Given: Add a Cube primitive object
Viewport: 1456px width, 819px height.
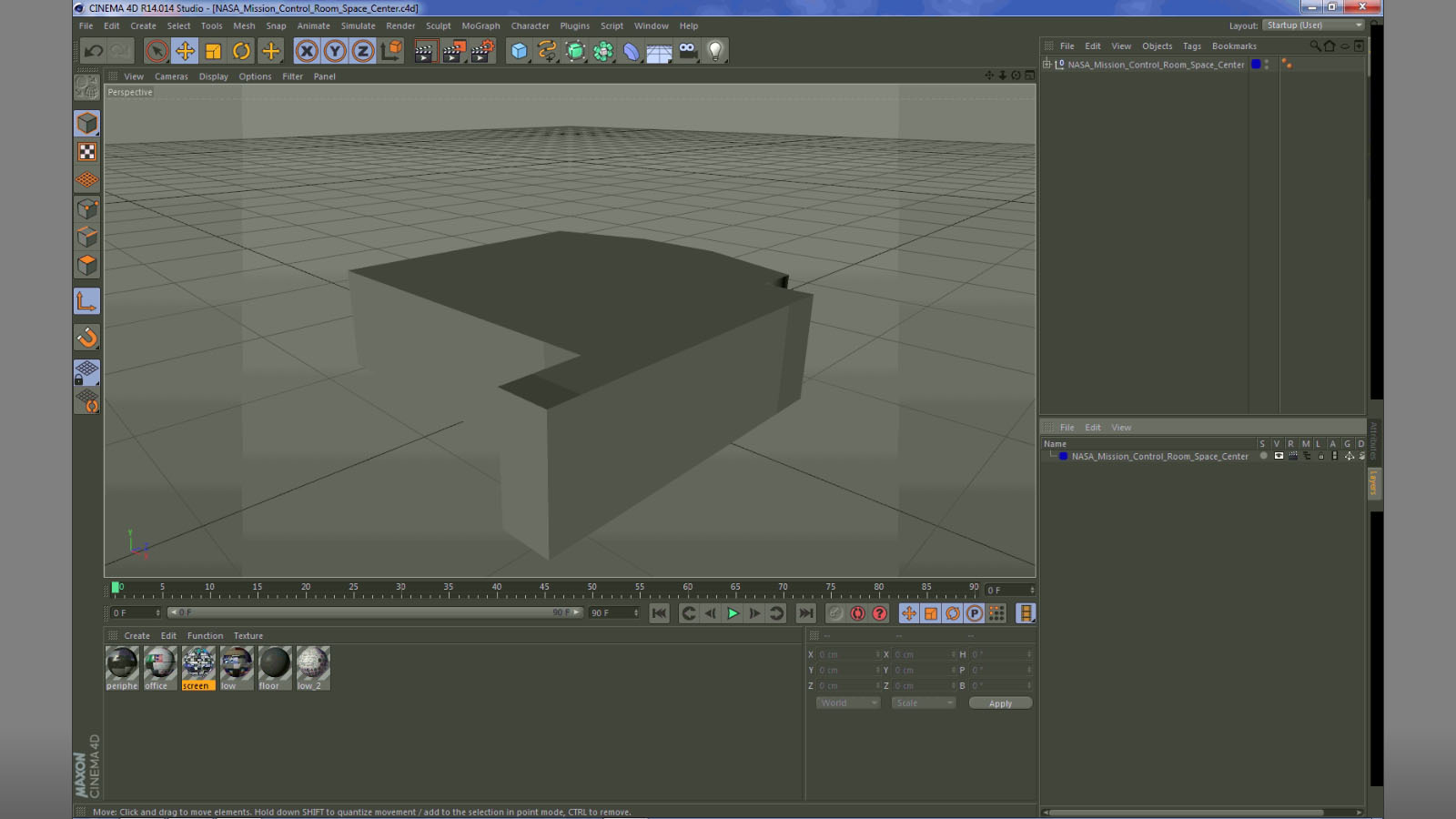Looking at the screenshot, I should click(x=519, y=51).
